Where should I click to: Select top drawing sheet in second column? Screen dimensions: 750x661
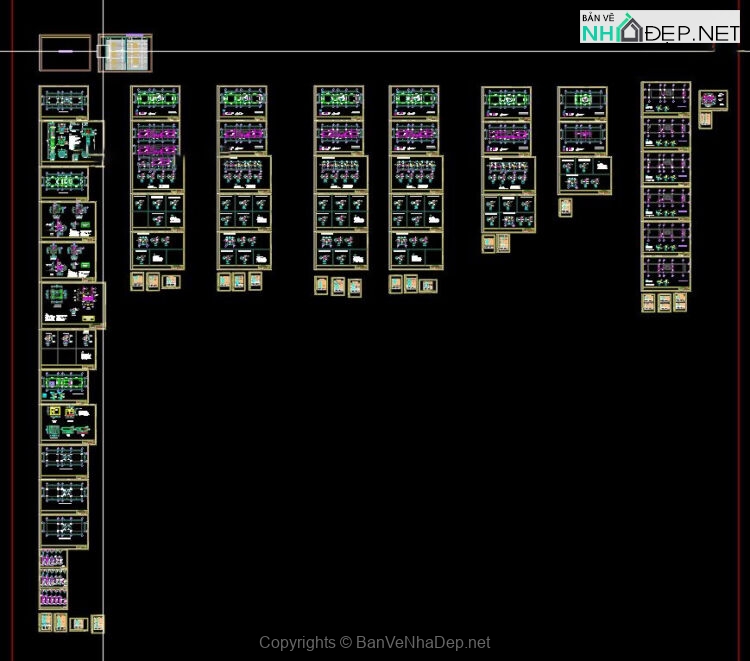pos(155,102)
